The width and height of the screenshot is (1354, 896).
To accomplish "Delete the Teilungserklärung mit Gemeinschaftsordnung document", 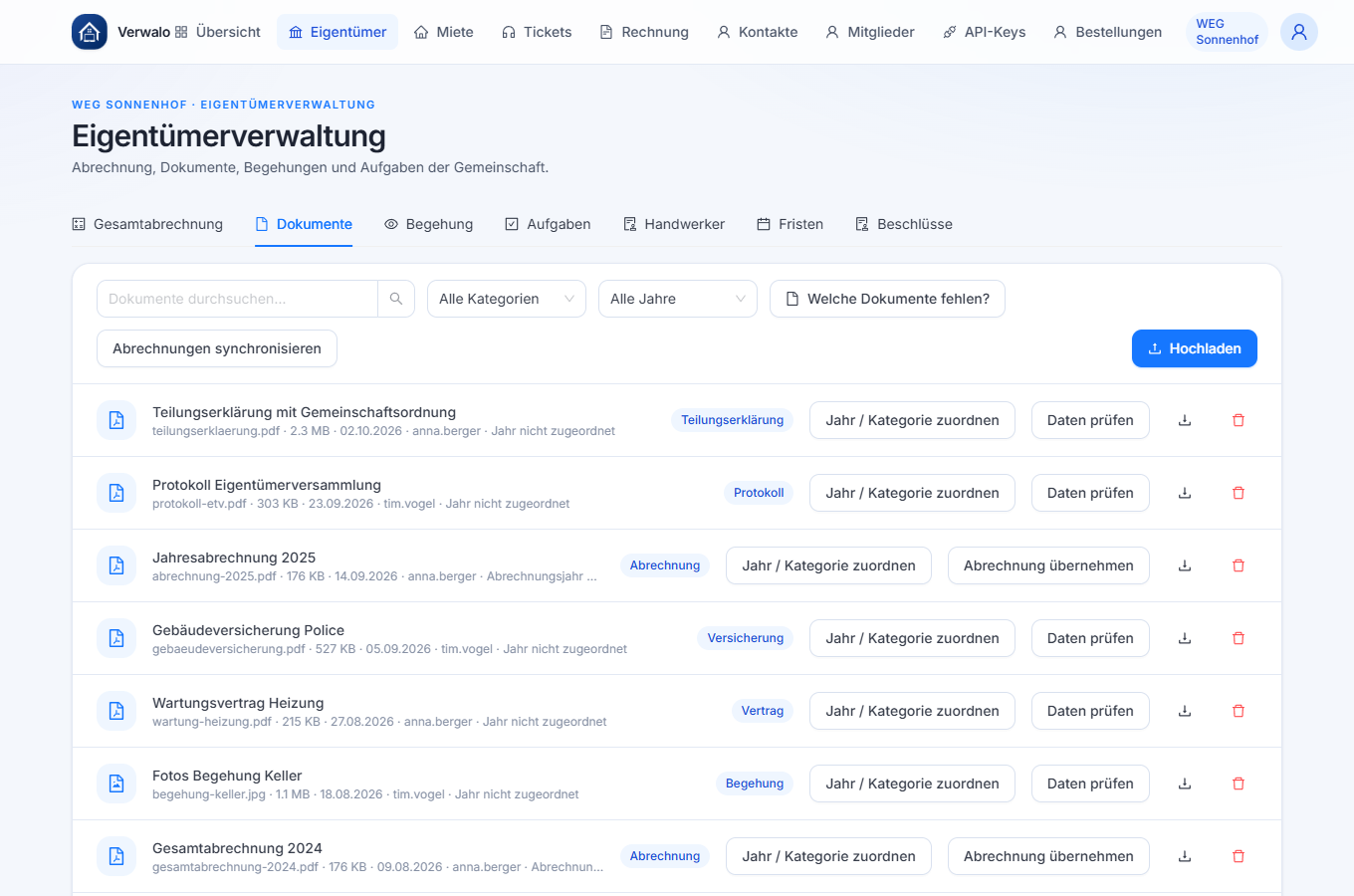I will tap(1239, 420).
